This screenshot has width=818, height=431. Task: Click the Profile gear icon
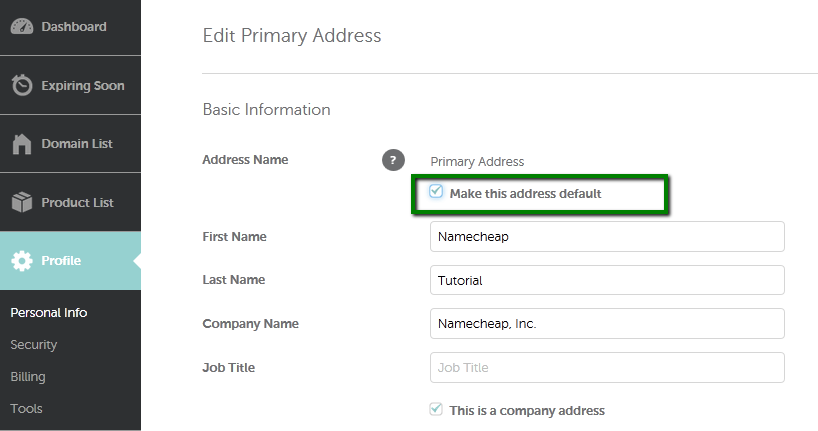(x=22, y=260)
